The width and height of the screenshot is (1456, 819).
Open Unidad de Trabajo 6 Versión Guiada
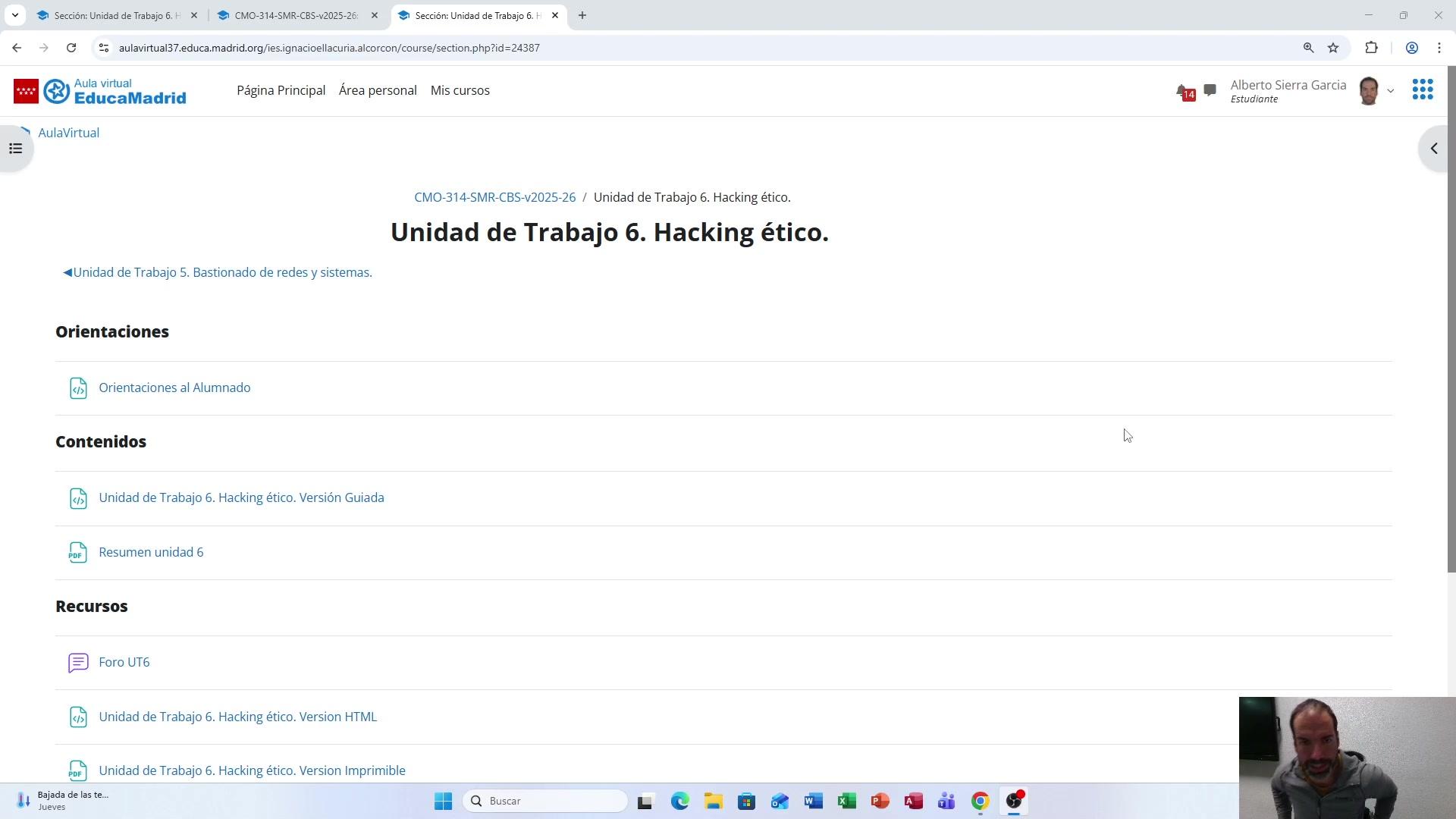[241, 497]
